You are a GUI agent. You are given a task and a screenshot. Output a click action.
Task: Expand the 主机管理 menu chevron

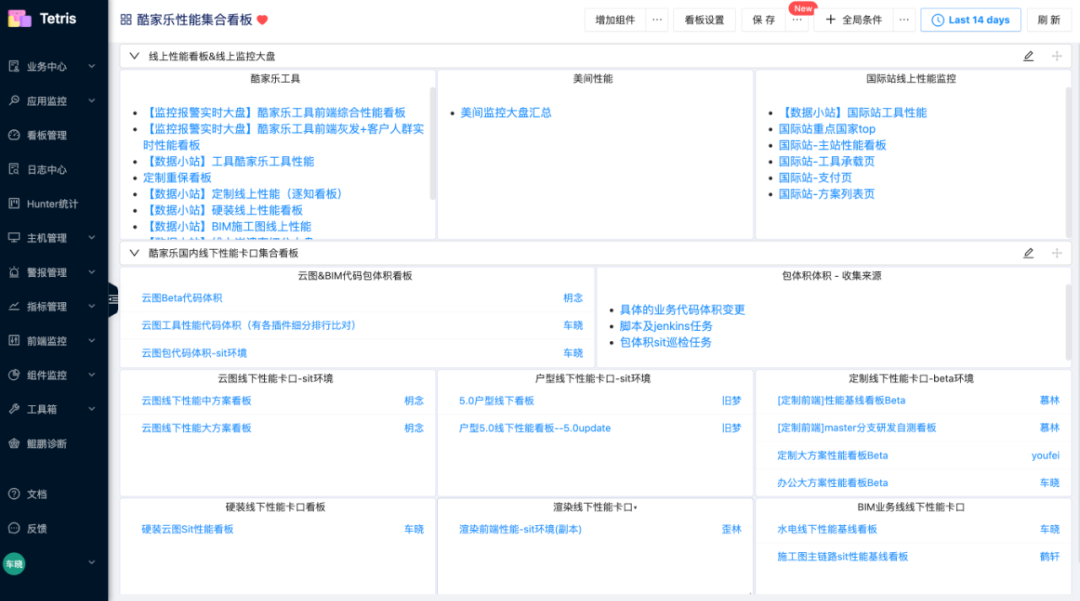92,238
